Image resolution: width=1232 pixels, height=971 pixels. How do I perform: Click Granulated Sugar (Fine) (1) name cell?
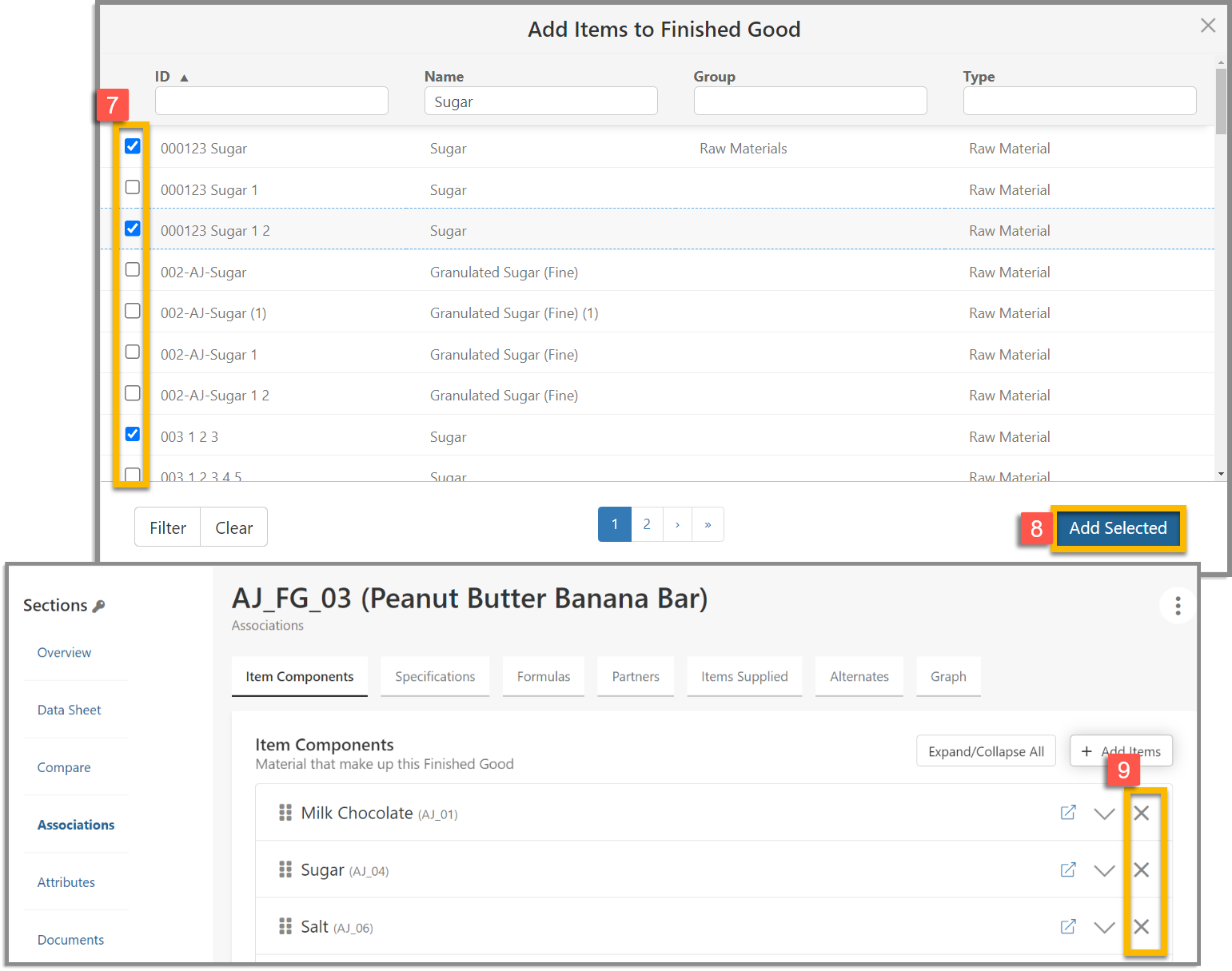tap(514, 313)
